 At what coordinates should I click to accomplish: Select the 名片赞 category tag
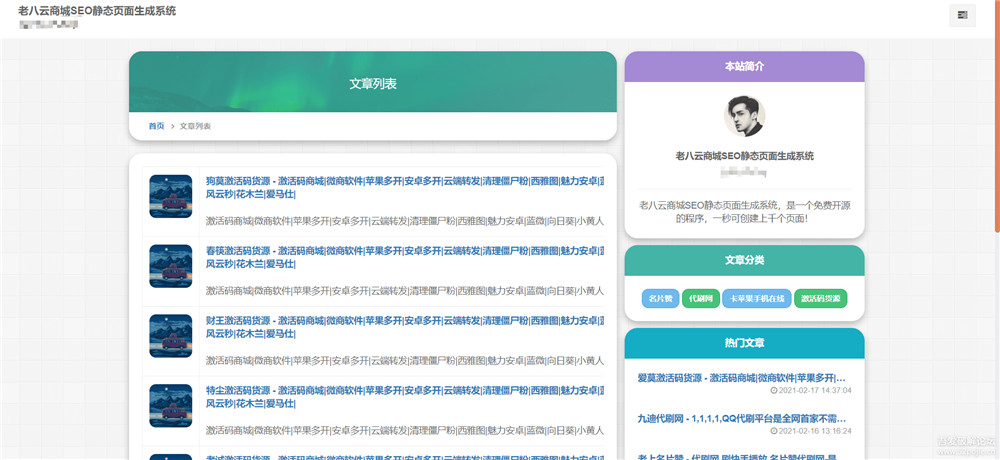[660, 299]
